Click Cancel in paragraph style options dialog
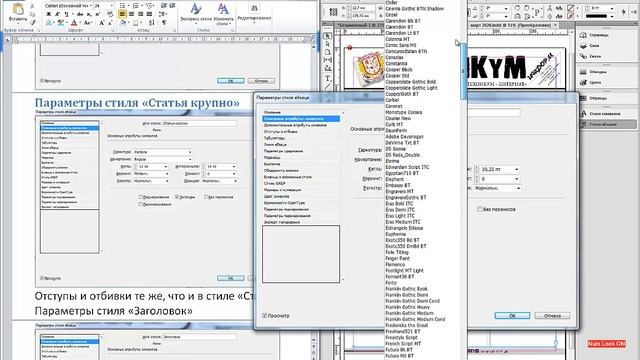Image resolution: width=640 pixels, height=360 pixels. (x=552, y=316)
